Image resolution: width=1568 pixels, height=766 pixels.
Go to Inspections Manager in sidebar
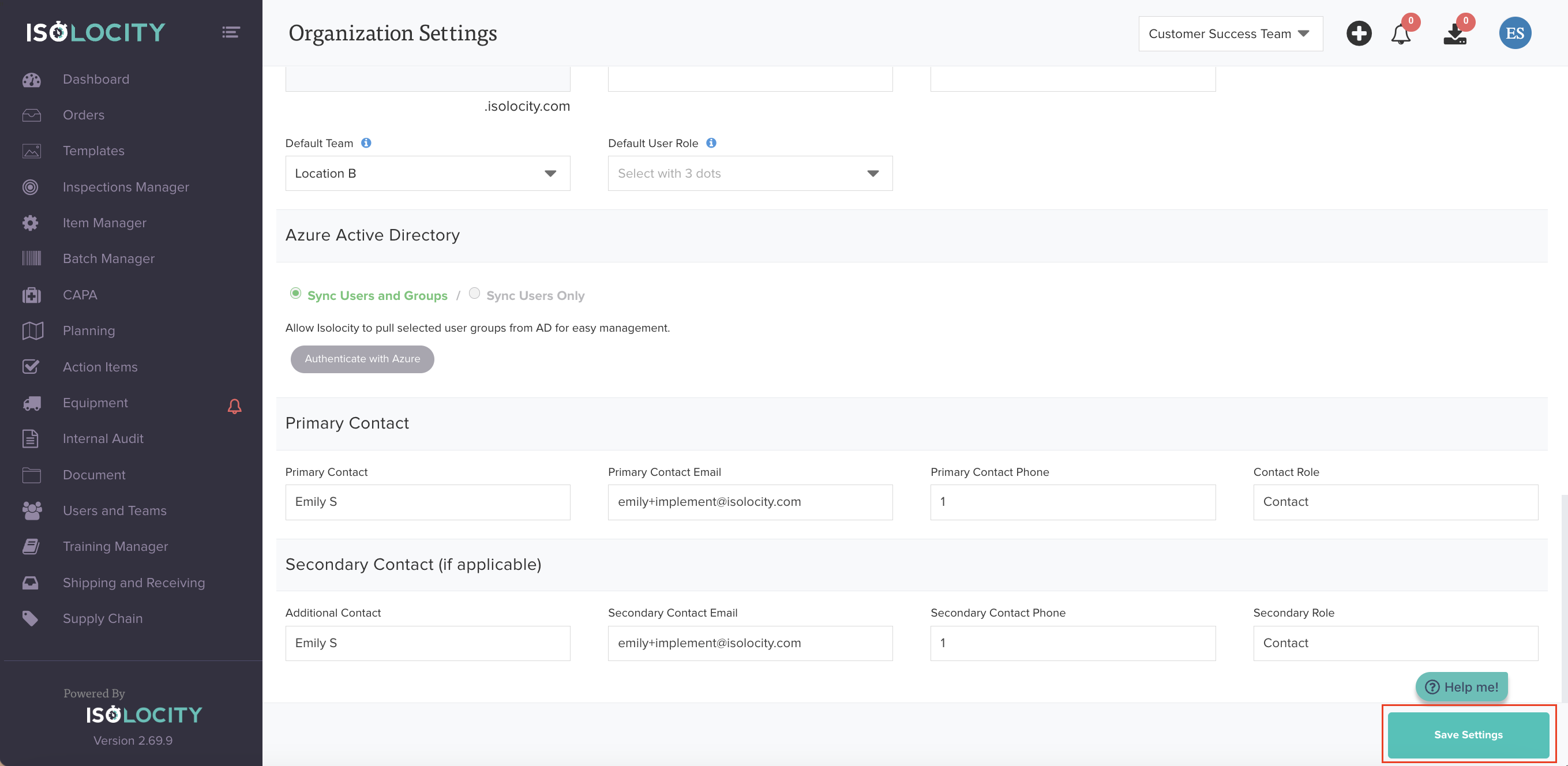[125, 187]
